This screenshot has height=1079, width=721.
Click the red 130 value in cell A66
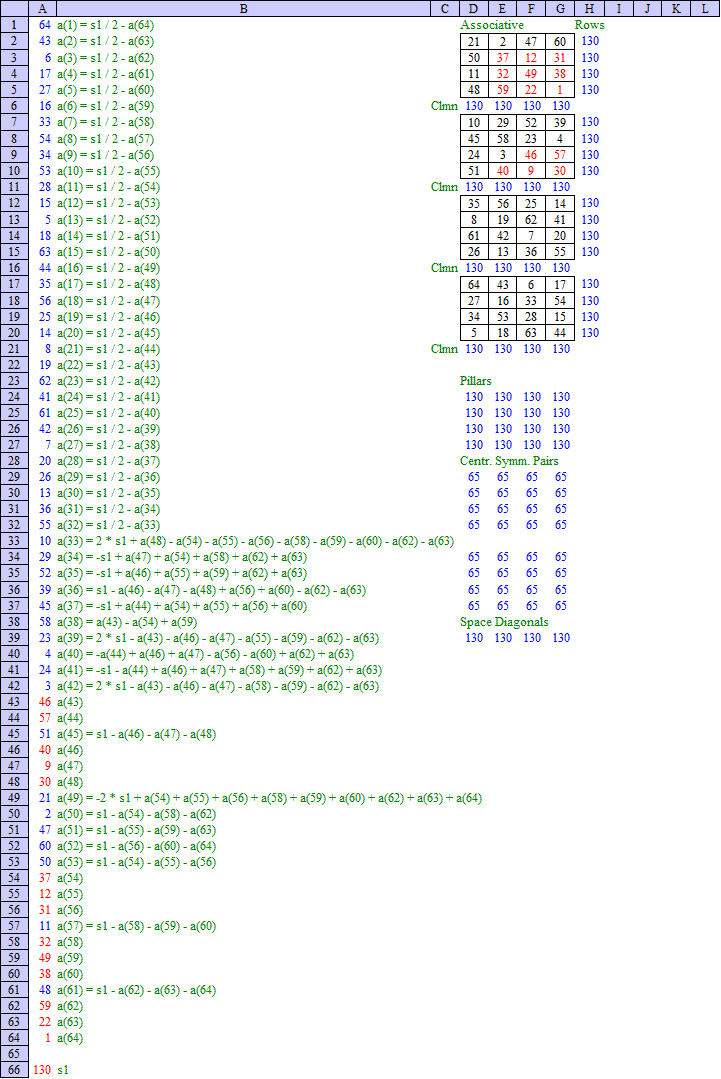tap(42, 1070)
